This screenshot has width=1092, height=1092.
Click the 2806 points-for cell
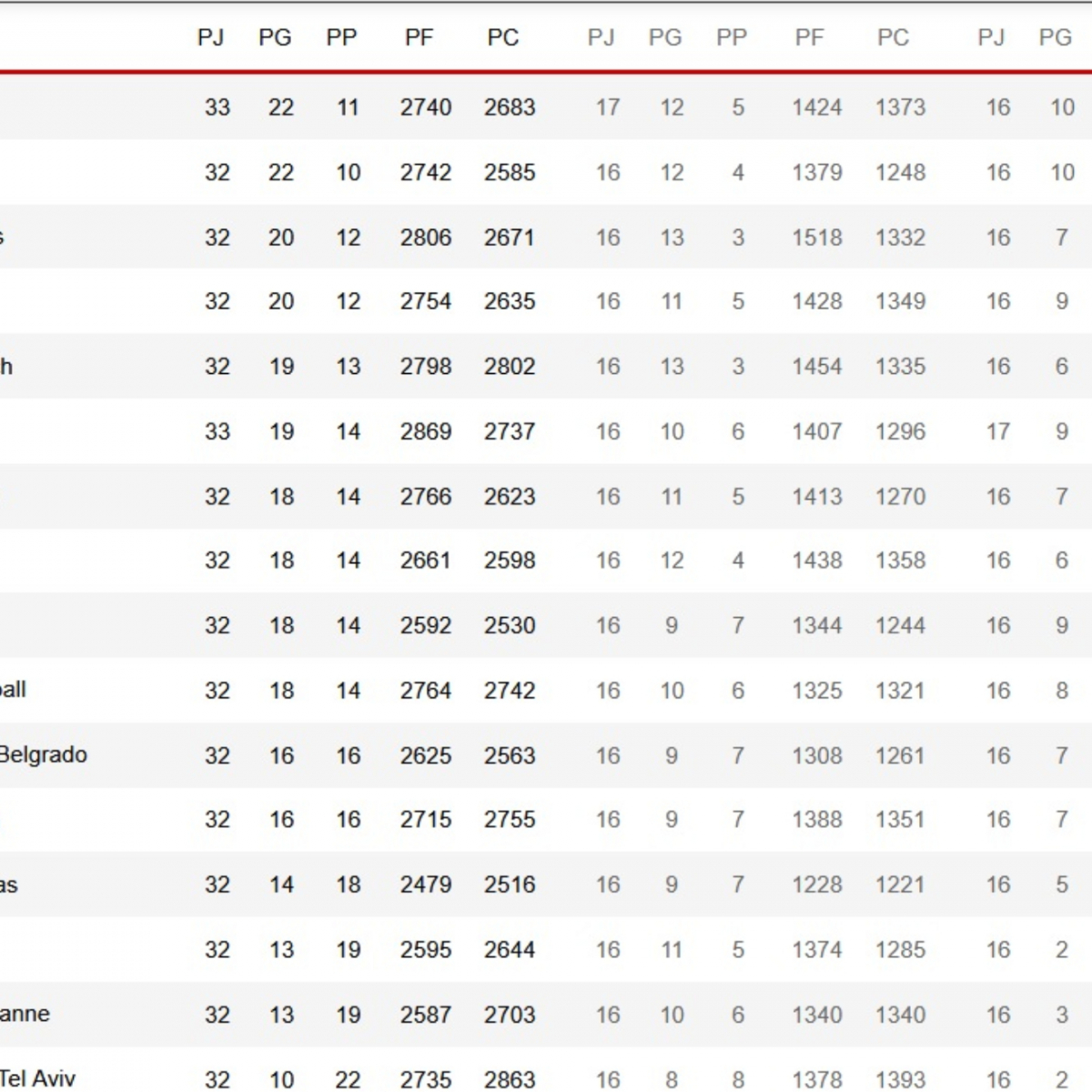pos(426,238)
